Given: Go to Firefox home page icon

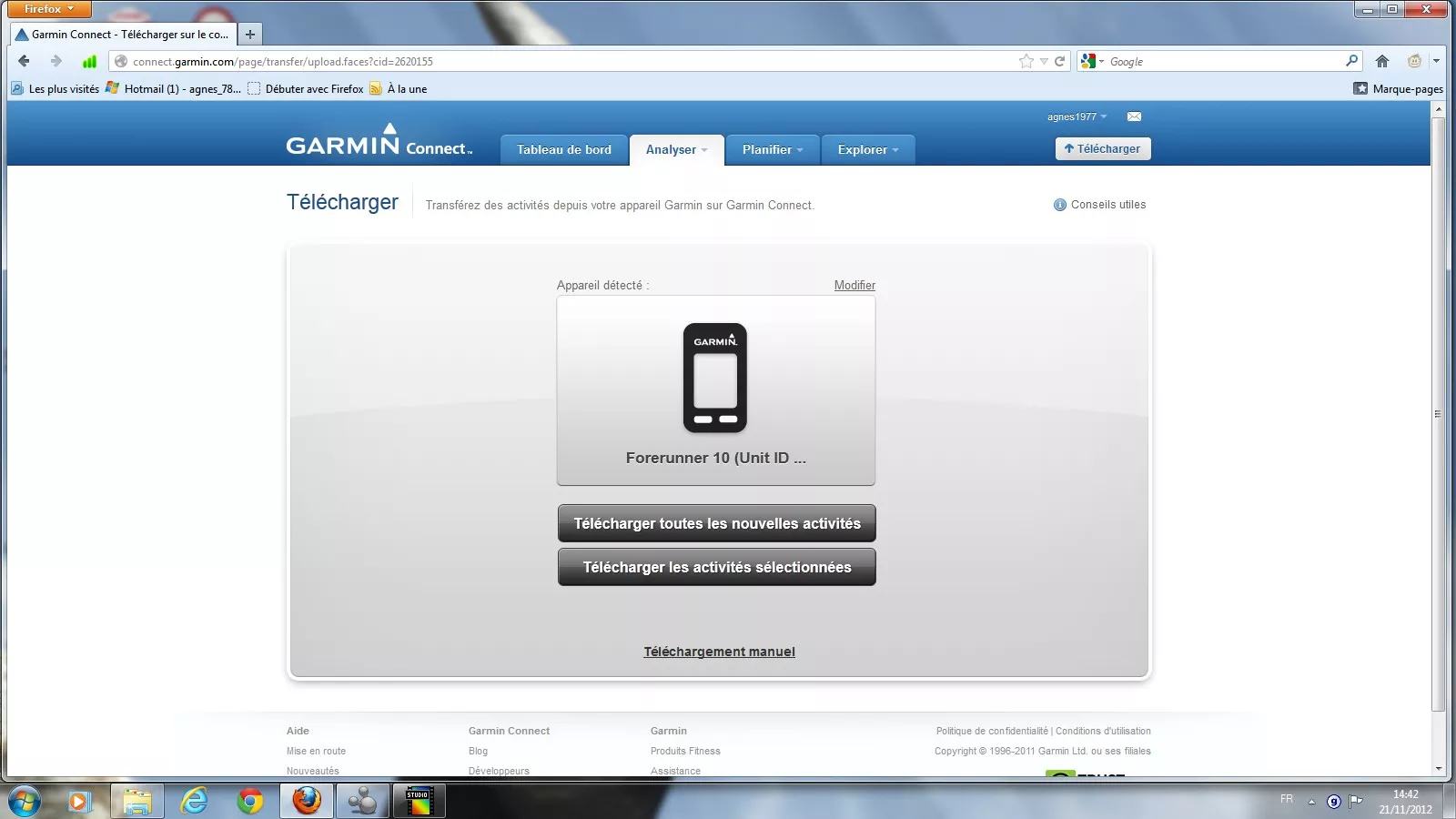Looking at the screenshot, I should click(1382, 61).
